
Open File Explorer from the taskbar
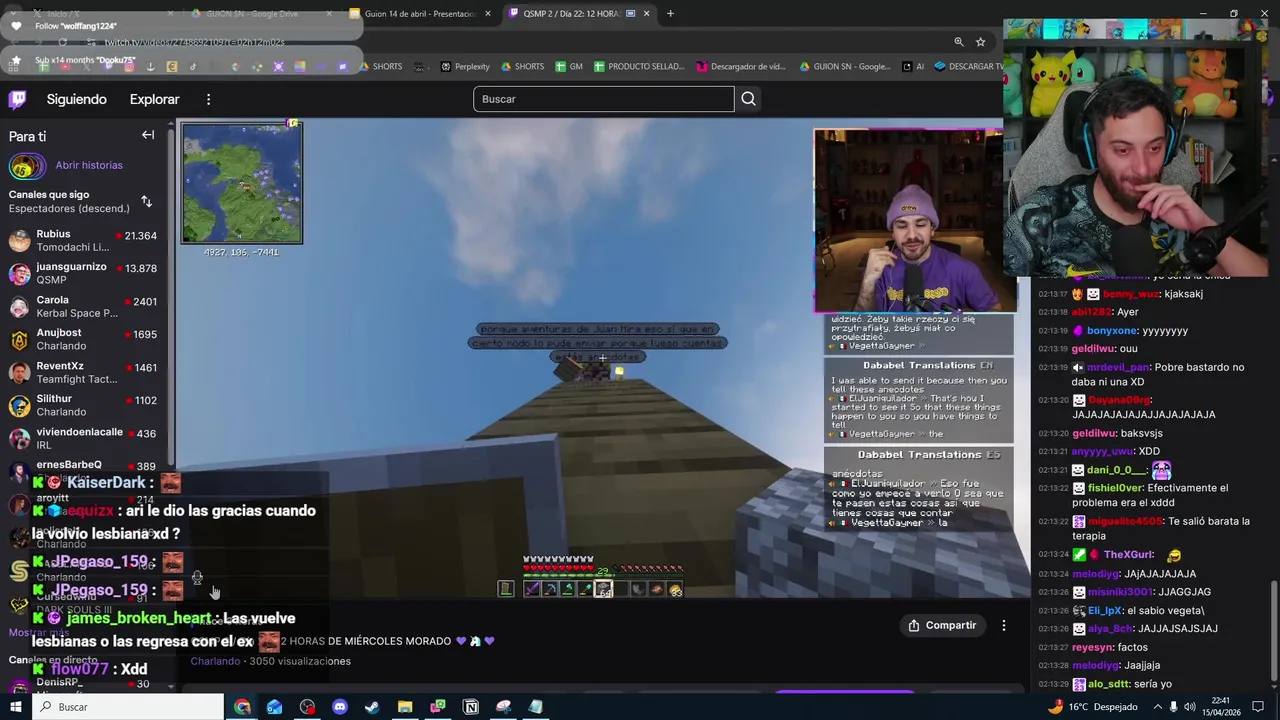(x=405, y=707)
